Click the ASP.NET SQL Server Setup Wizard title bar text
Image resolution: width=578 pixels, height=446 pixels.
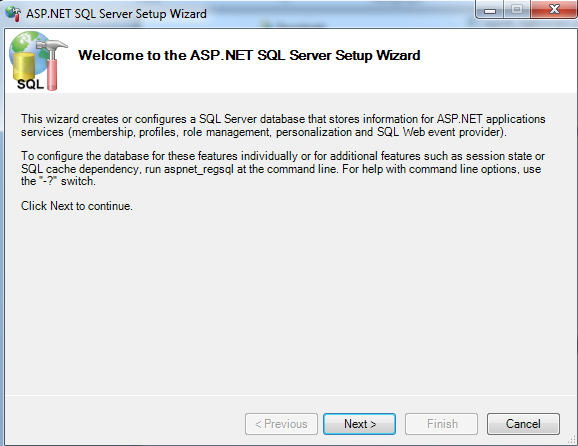[116, 14]
